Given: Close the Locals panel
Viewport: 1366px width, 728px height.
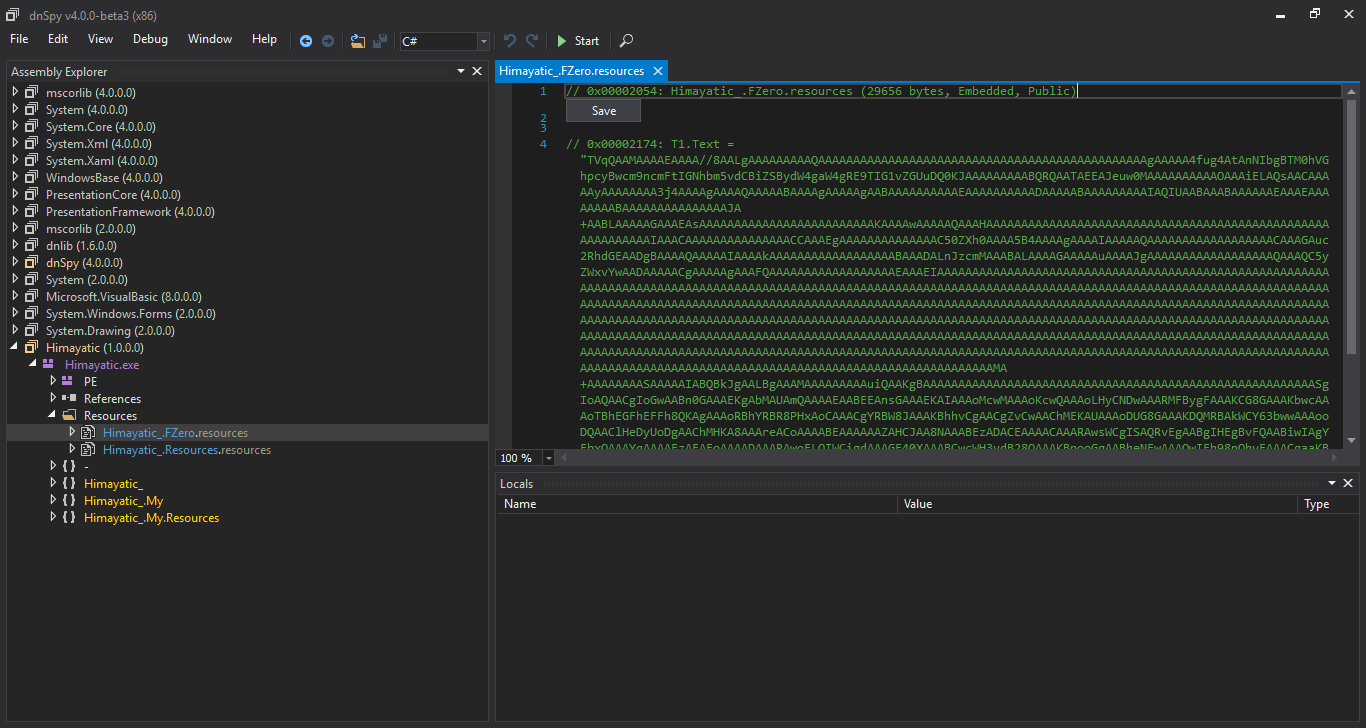Looking at the screenshot, I should click(x=1350, y=484).
